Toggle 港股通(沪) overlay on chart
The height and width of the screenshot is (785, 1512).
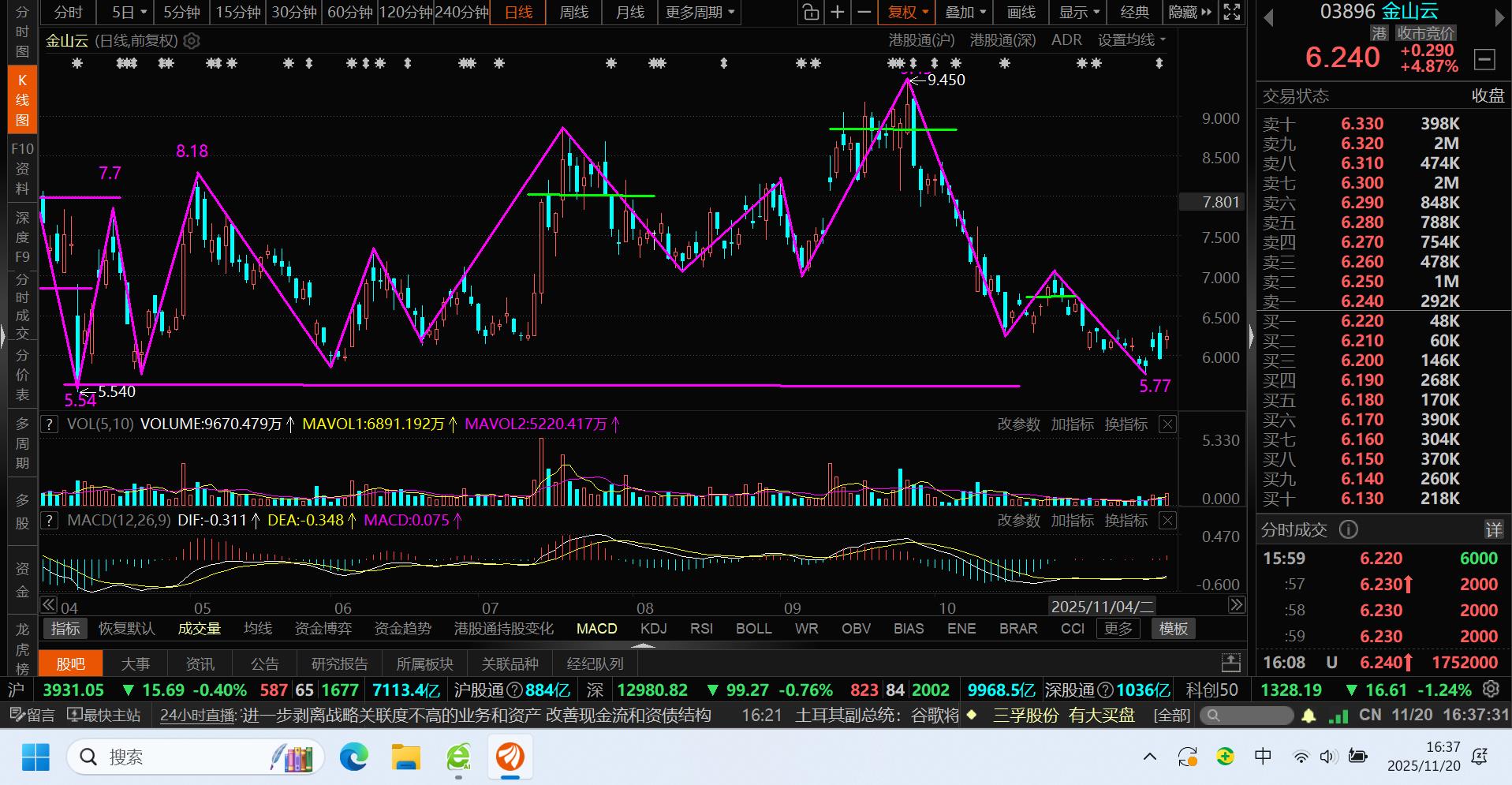click(x=921, y=40)
